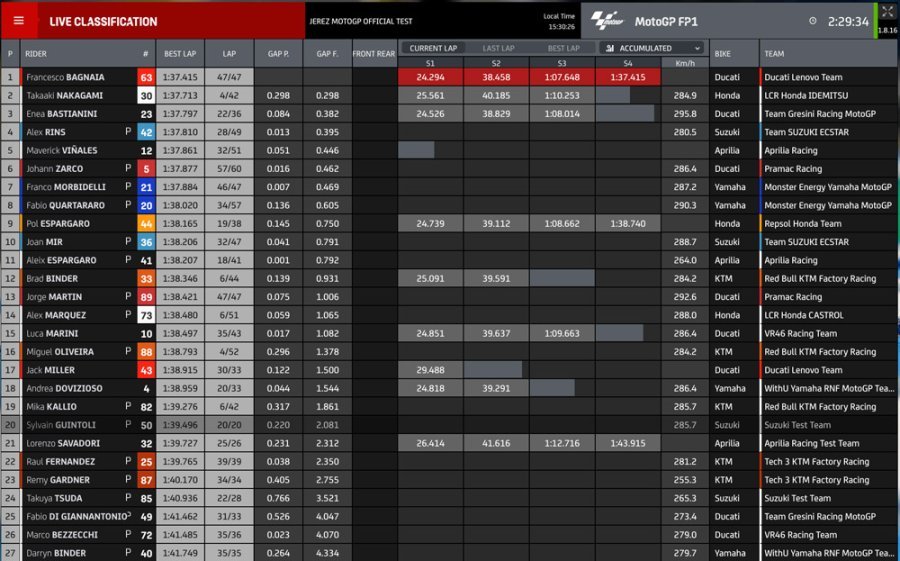Click Bagnaia's best lap 1:37.415 in S4
The width and height of the screenshot is (900, 561).
628,77
